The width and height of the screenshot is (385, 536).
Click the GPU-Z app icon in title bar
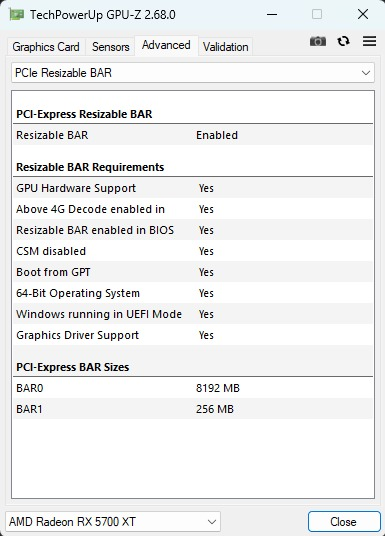16,15
